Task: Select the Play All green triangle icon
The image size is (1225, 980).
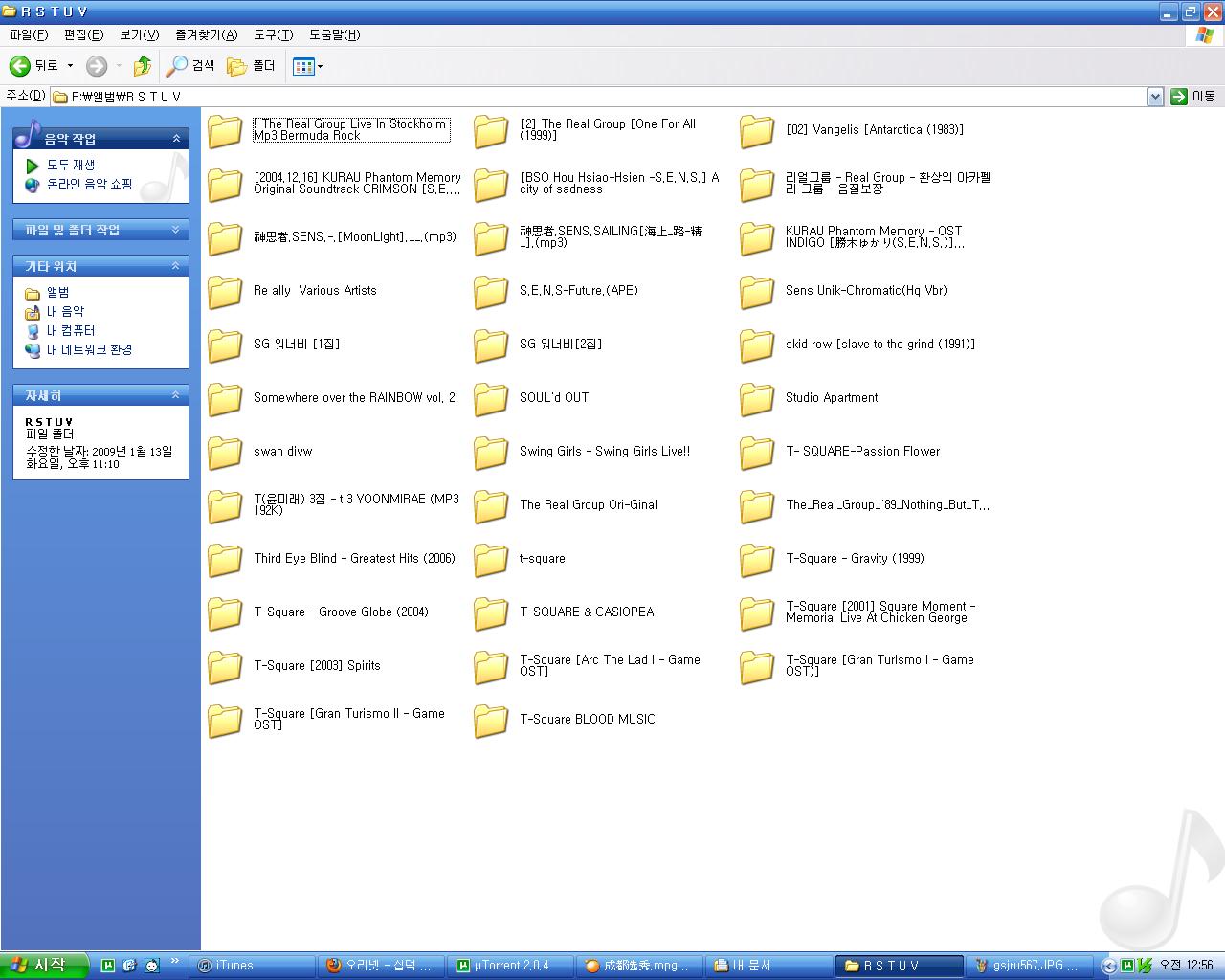Action: click(x=33, y=166)
